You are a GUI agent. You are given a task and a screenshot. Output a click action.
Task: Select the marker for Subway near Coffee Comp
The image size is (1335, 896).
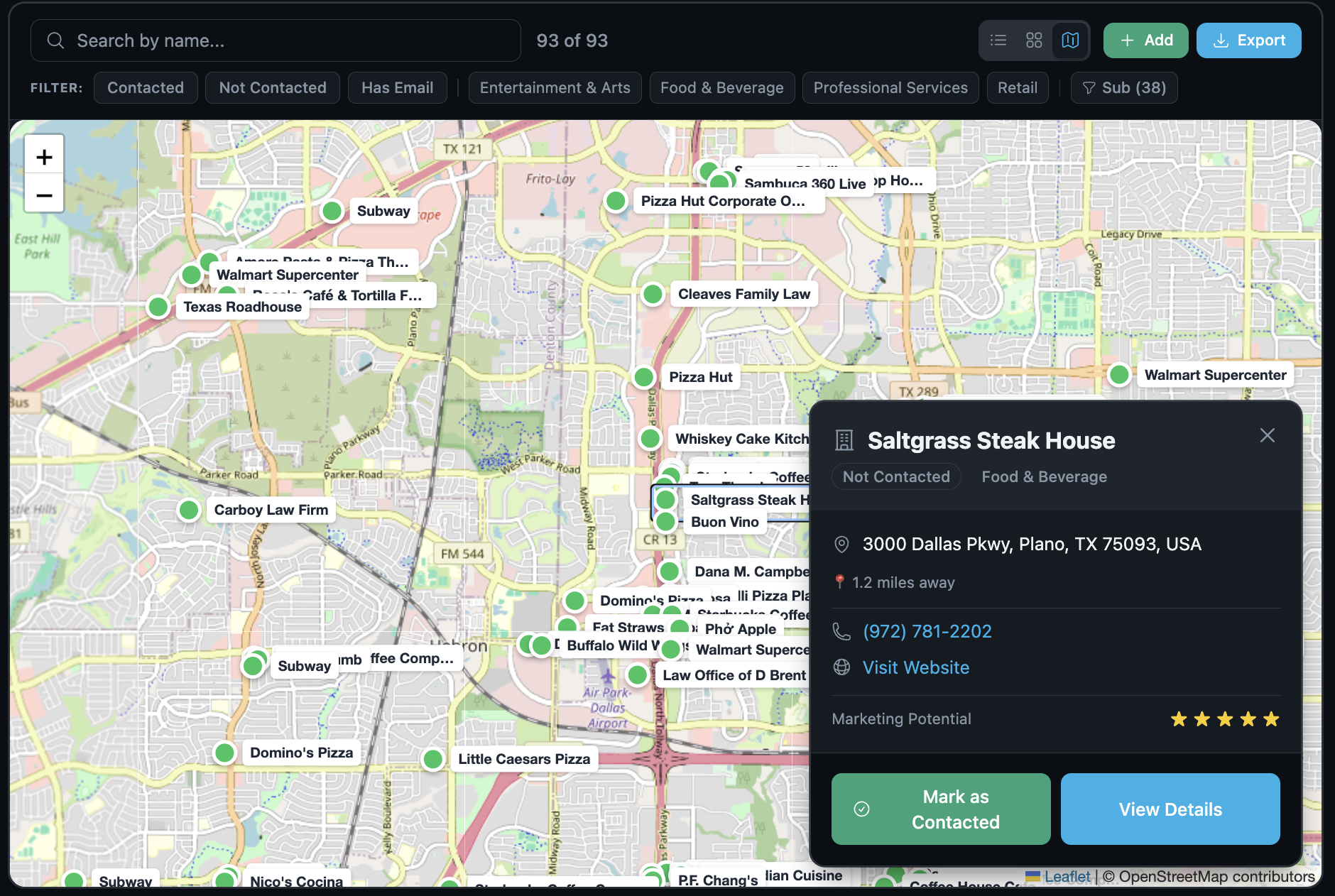tap(253, 666)
